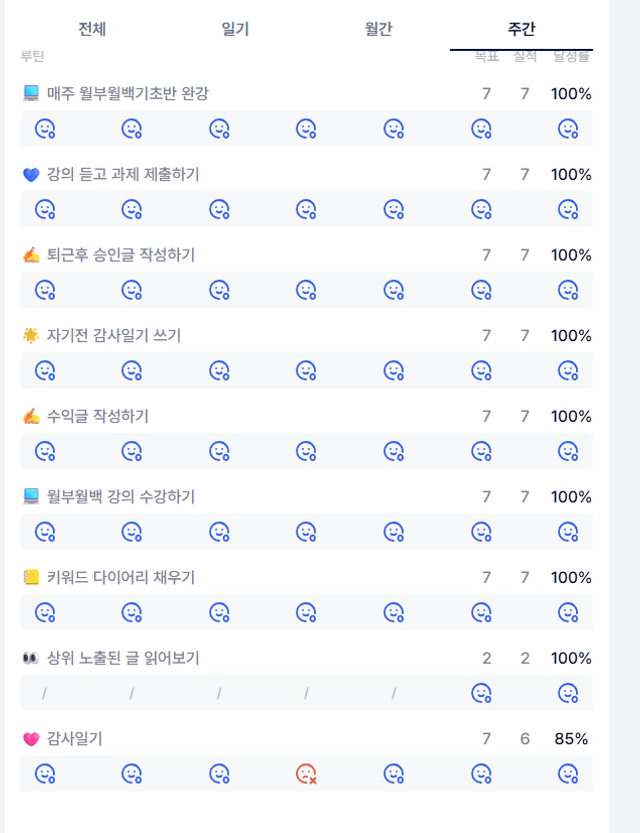This screenshot has height=833, width=640.
Task: Open the 키워드 다이어리 채우기 routine title
Action: (x=121, y=577)
